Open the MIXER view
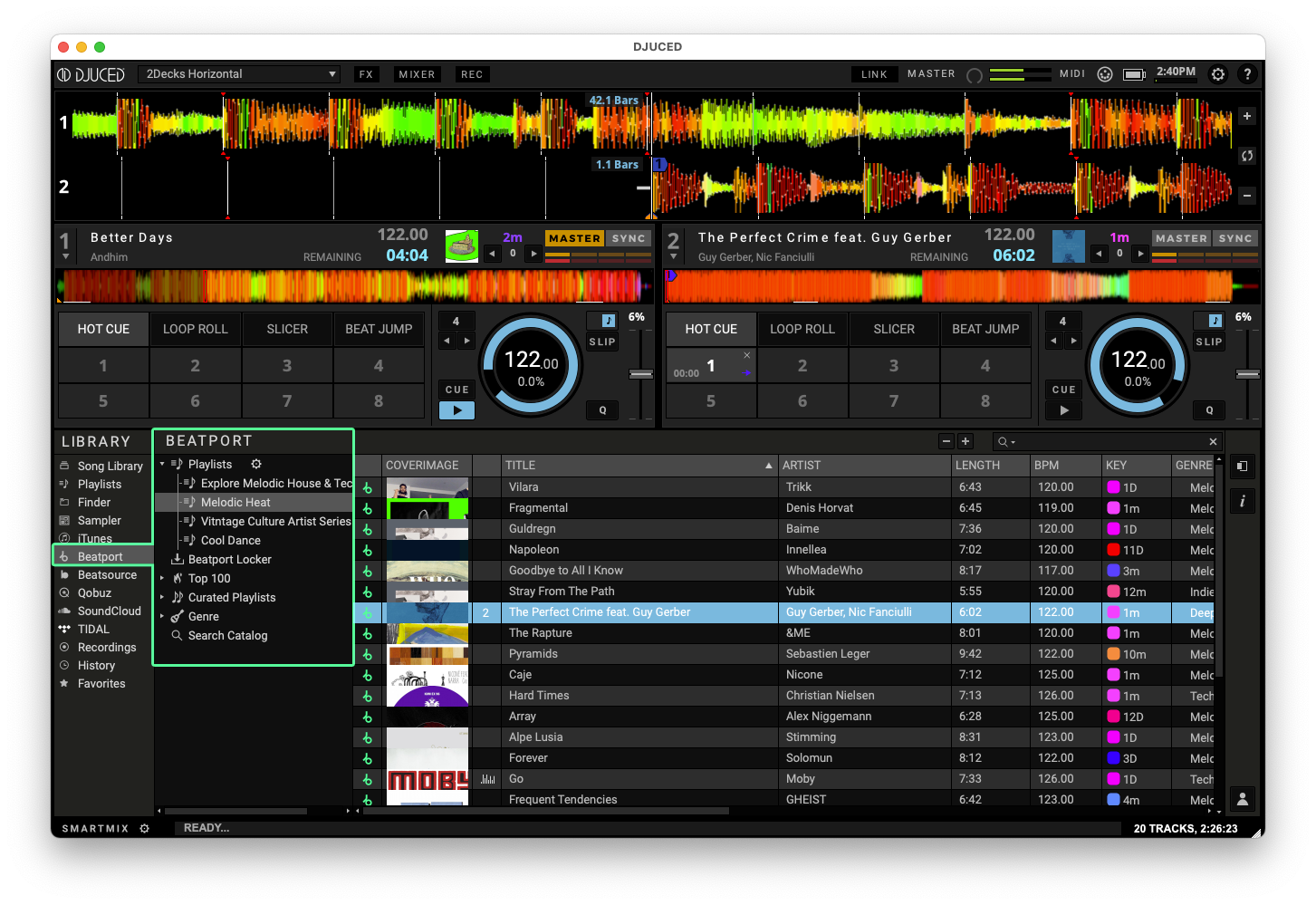 click(417, 74)
